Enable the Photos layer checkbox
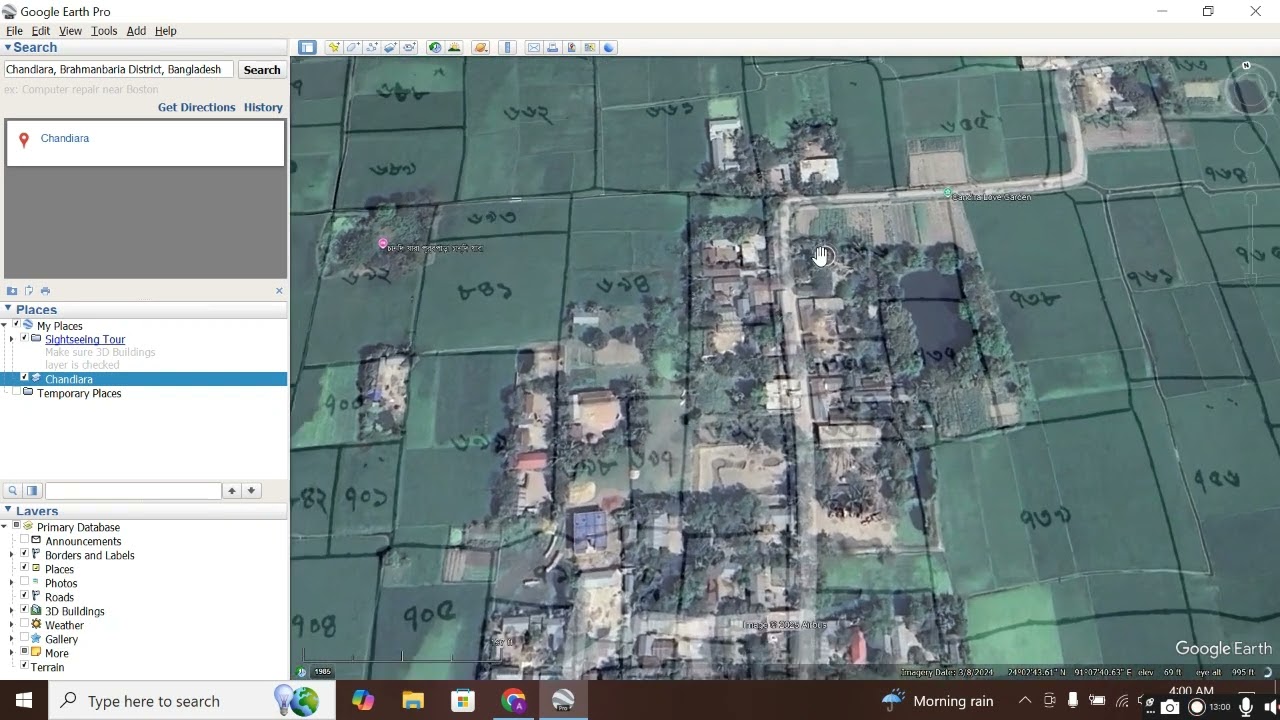 pyautogui.click(x=25, y=583)
